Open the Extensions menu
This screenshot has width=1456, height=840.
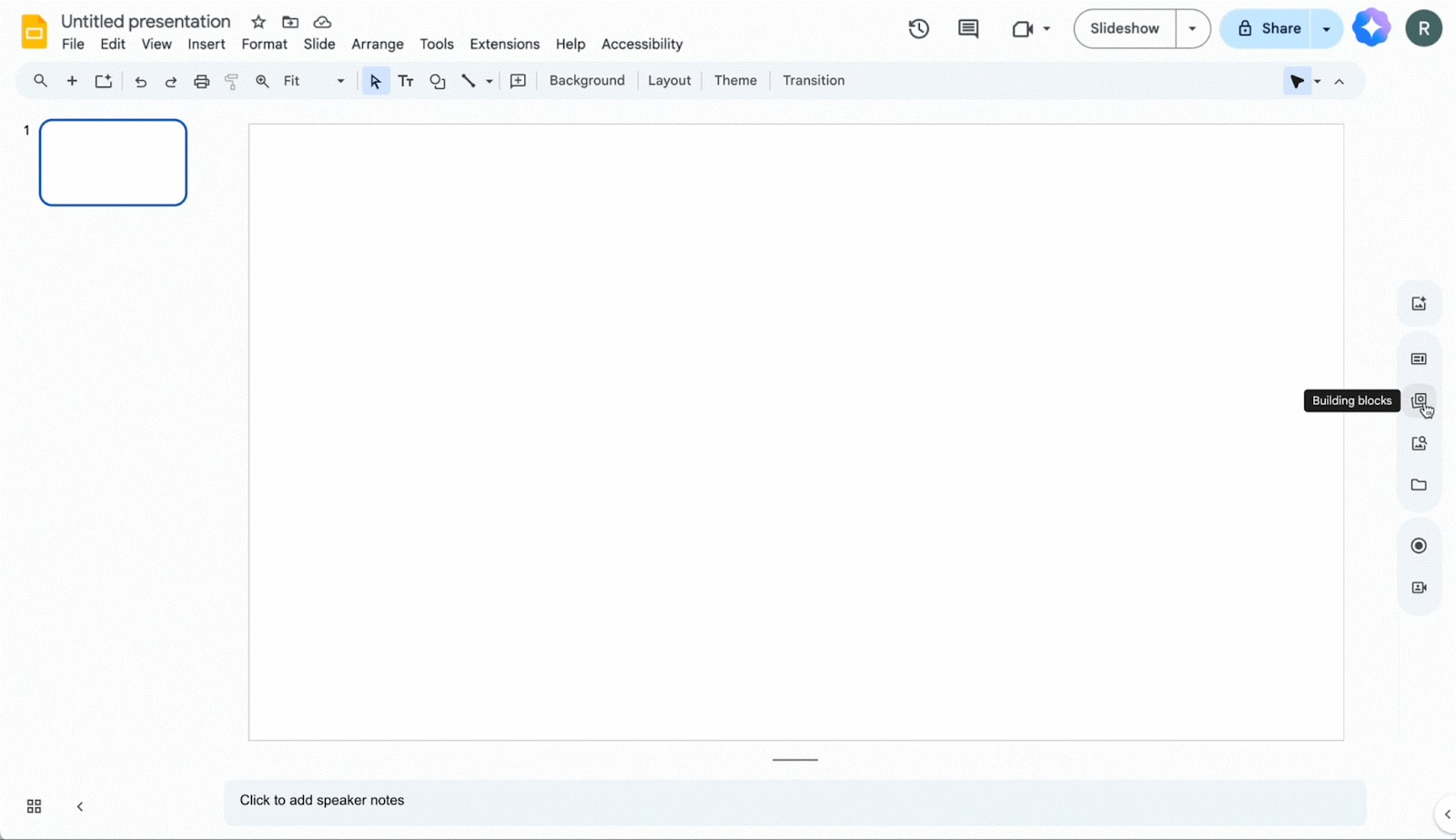[x=504, y=44]
